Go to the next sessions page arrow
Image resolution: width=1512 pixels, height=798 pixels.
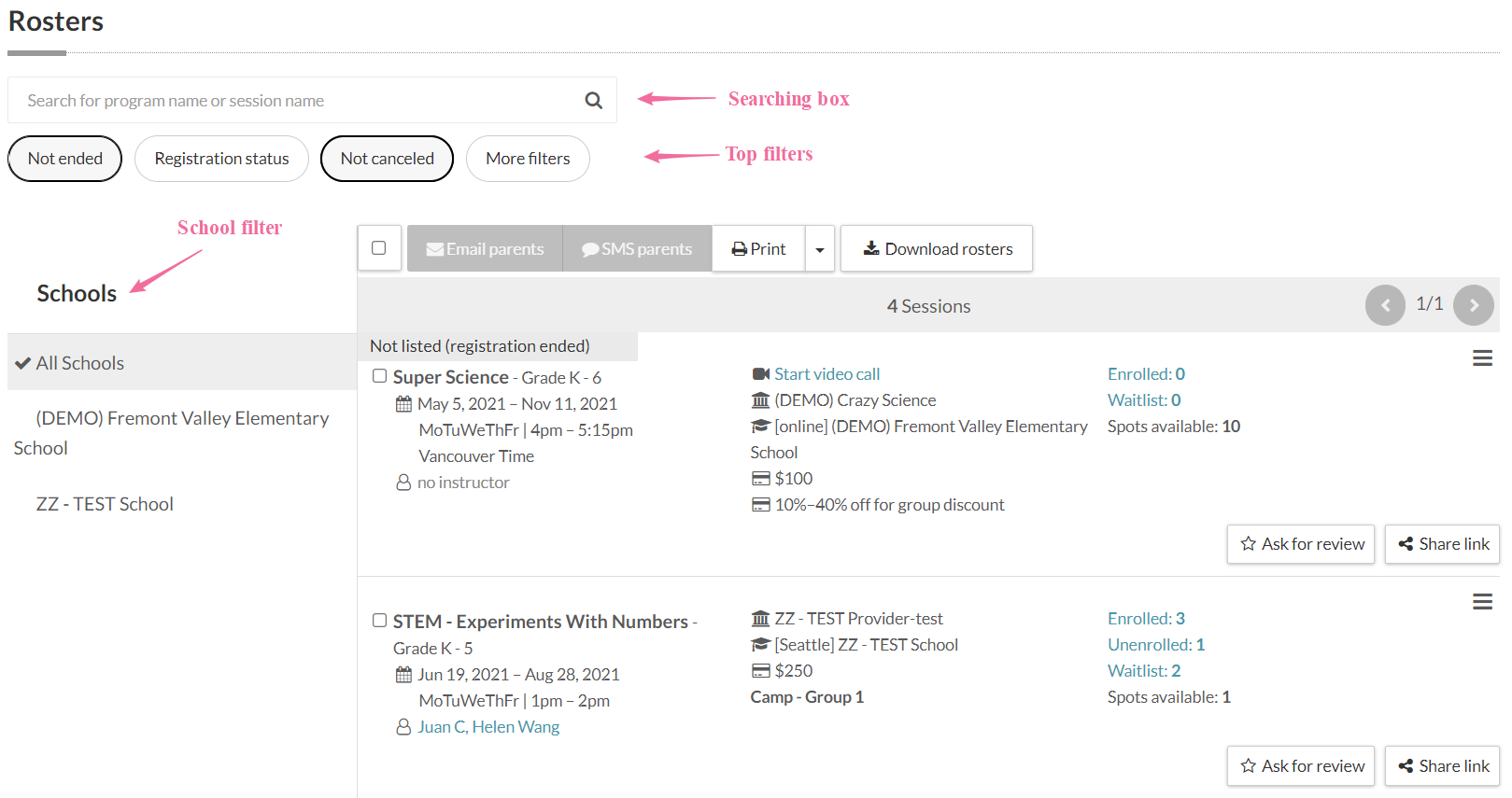(1473, 305)
